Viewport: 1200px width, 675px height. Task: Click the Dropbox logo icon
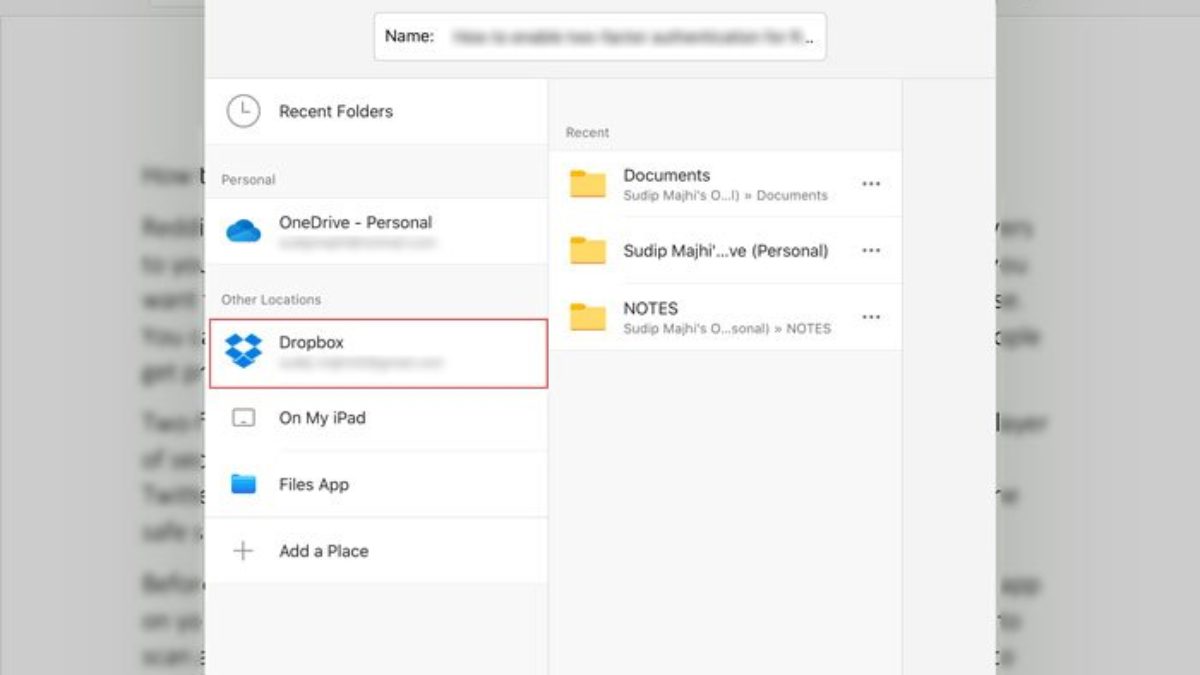pyautogui.click(x=243, y=351)
